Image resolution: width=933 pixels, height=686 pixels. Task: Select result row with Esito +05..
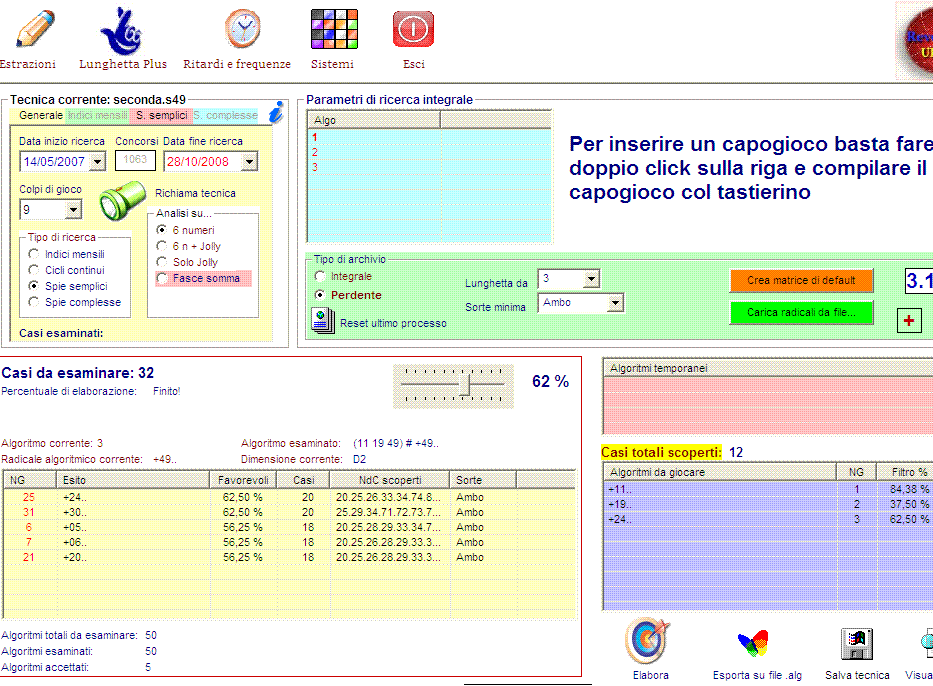tap(290, 527)
